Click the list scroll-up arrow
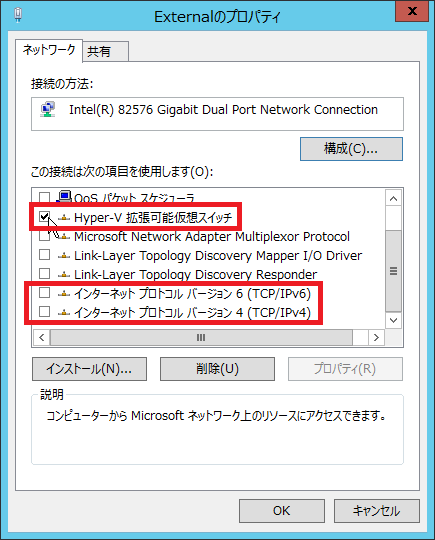Image resolution: width=435 pixels, height=540 pixels. tap(394, 198)
